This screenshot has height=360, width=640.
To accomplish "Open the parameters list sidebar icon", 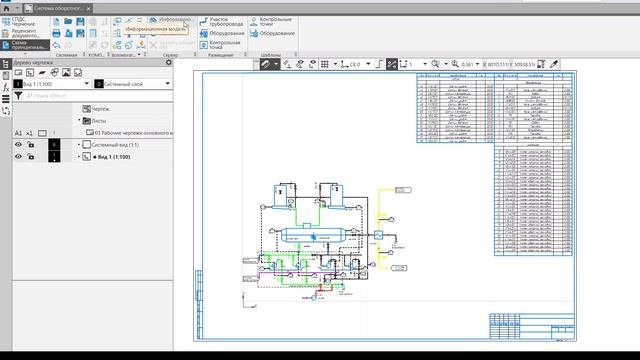I will point(6,99).
